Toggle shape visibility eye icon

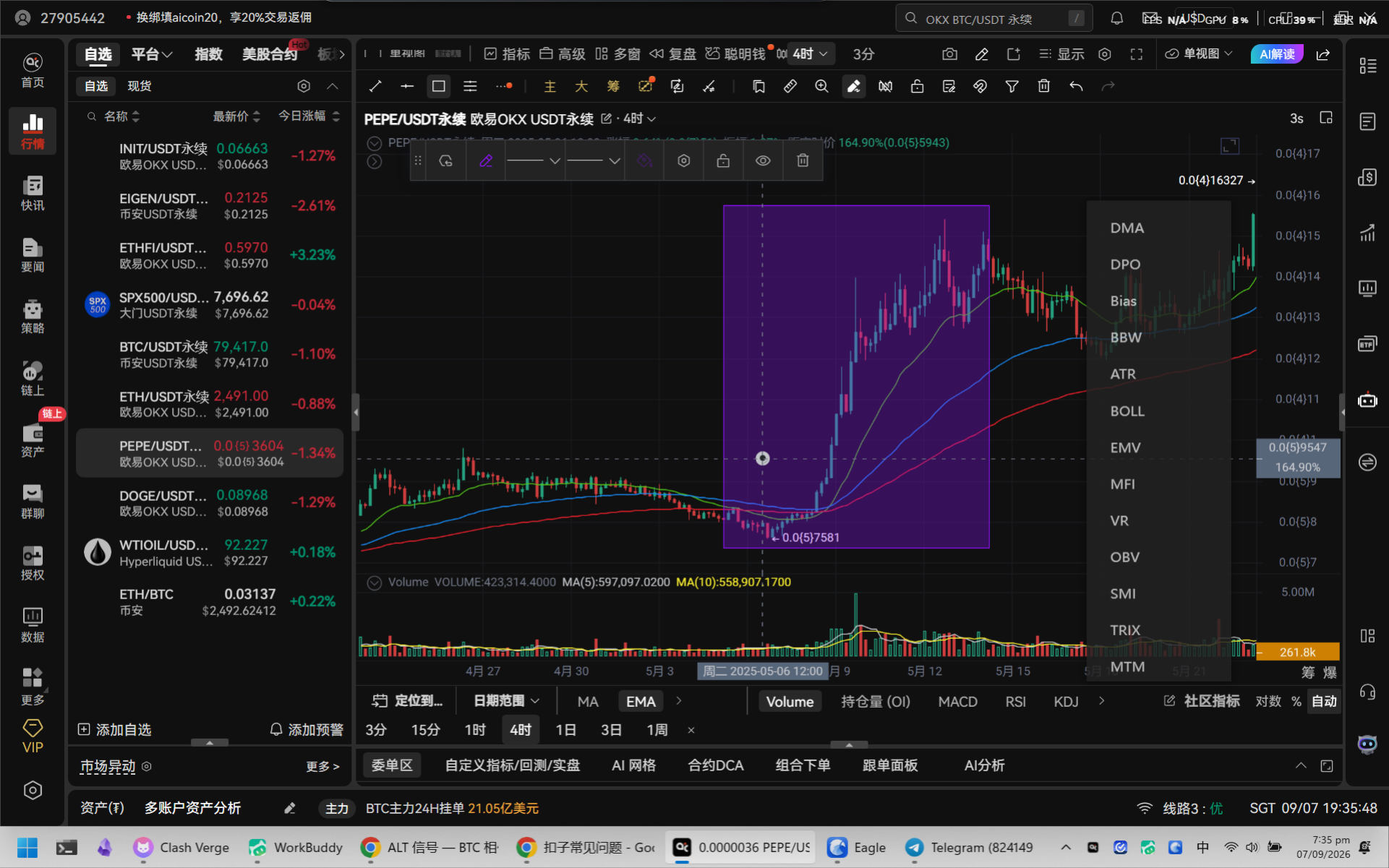click(x=763, y=160)
